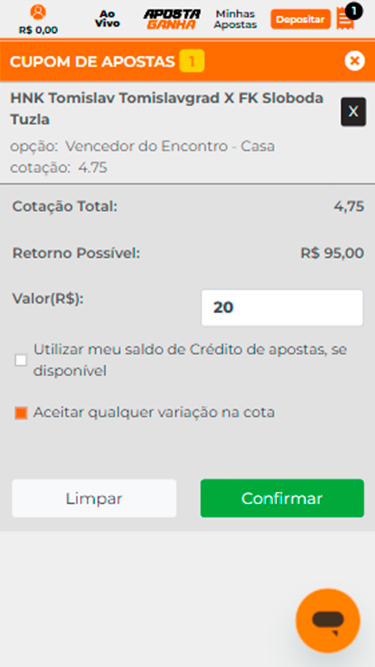Click the bet count badge on slip icon
The height and width of the screenshot is (667, 375).
[354, 11]
